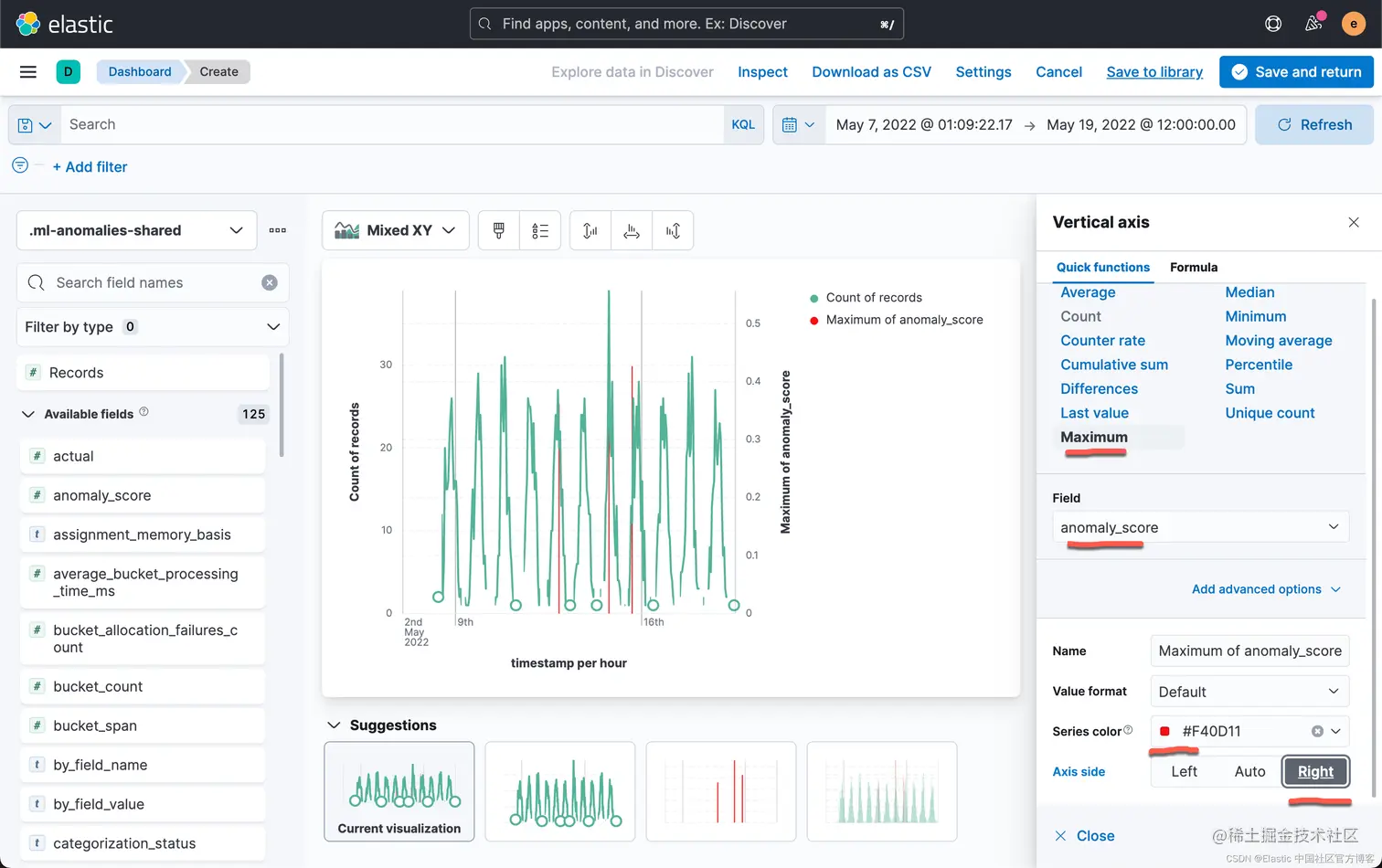Clear the series color value
This screenshot has height=868, width=1382.
tap(1317, 731)
